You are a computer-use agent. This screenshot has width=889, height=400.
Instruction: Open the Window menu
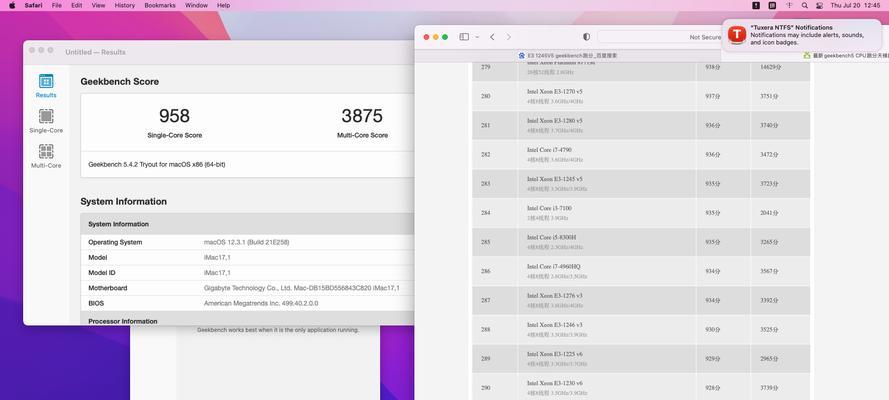point(196,5)
